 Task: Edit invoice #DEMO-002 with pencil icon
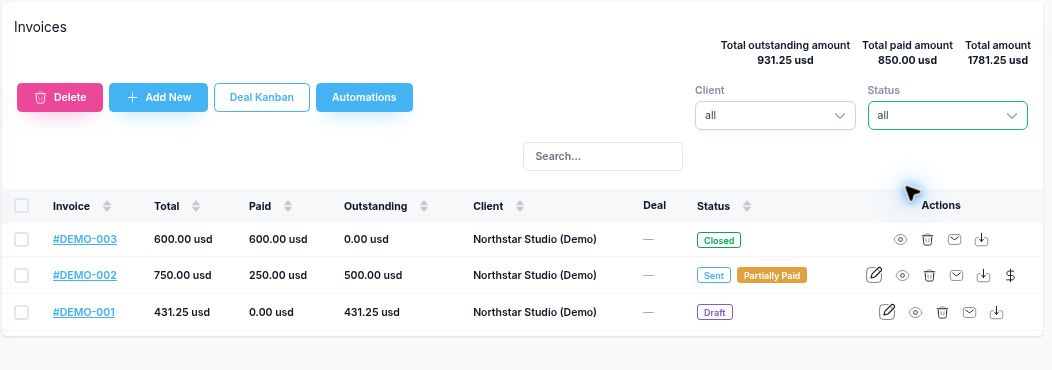coord(874,275)
